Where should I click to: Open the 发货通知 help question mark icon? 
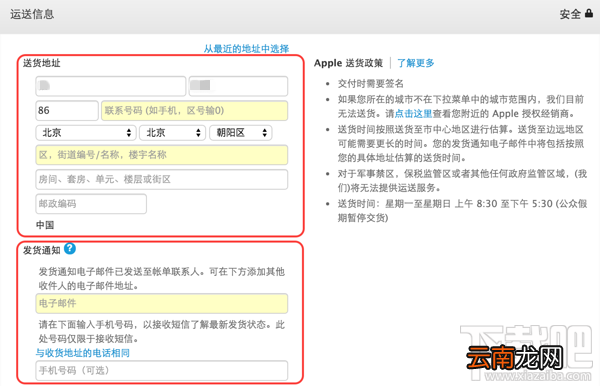pos(70,249)
